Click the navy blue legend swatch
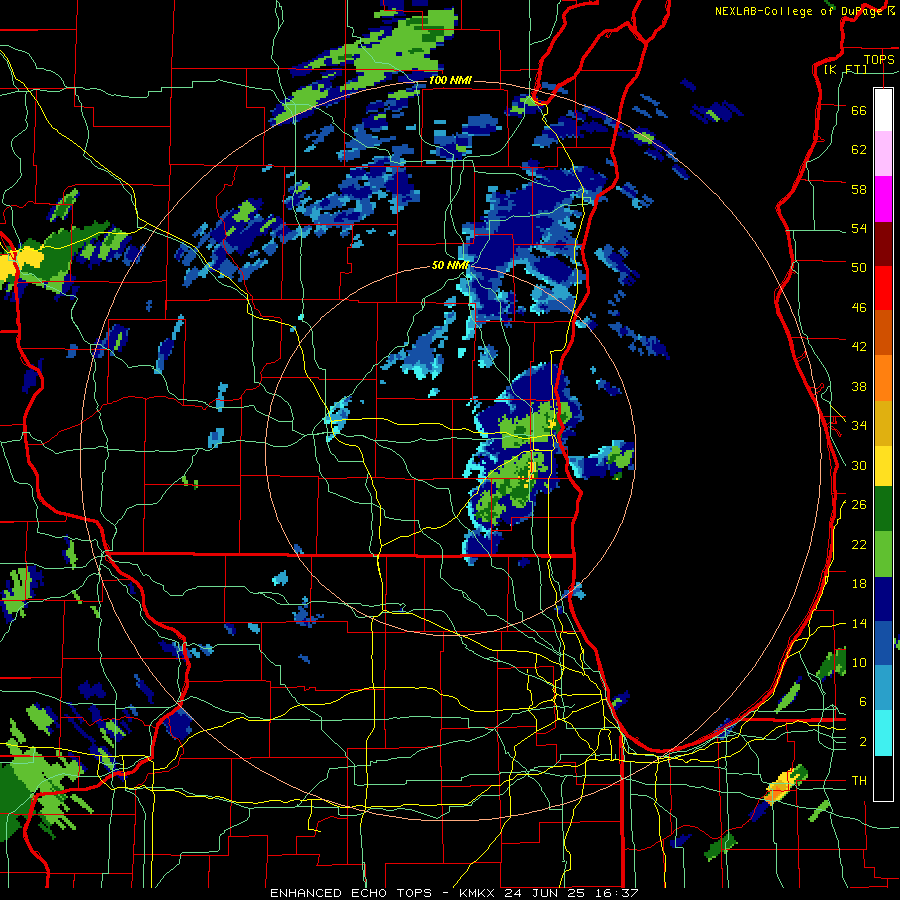 [x=883, y=599]
